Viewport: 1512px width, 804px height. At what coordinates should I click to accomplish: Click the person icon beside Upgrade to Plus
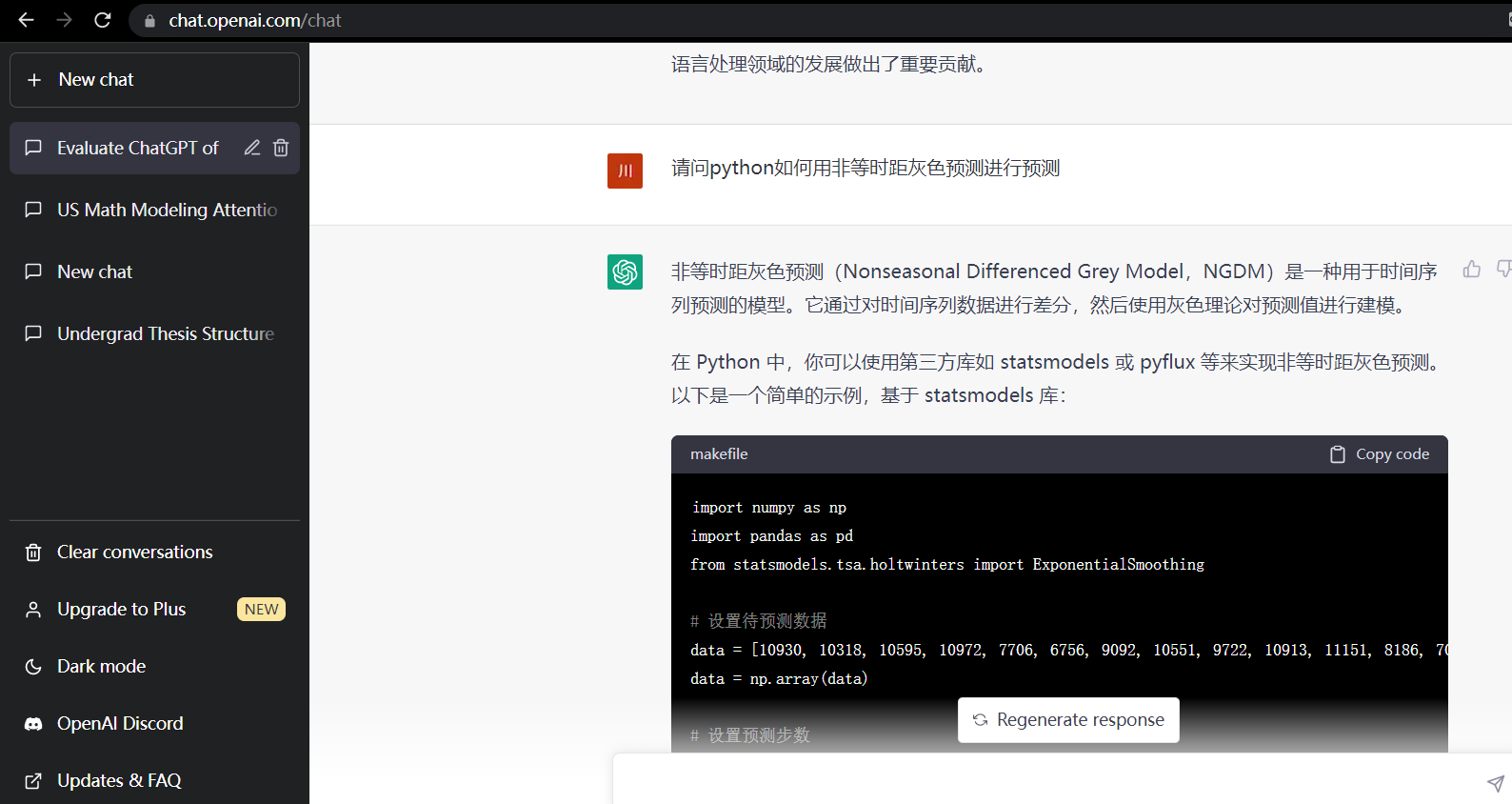33,610
